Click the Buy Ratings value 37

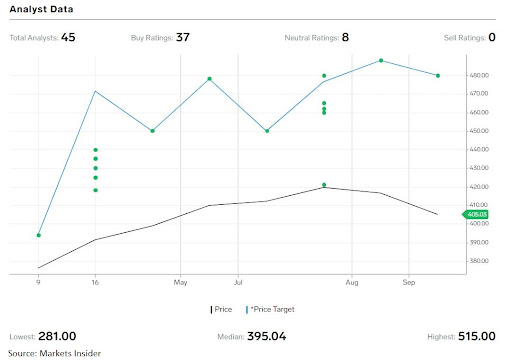point(183,37)
